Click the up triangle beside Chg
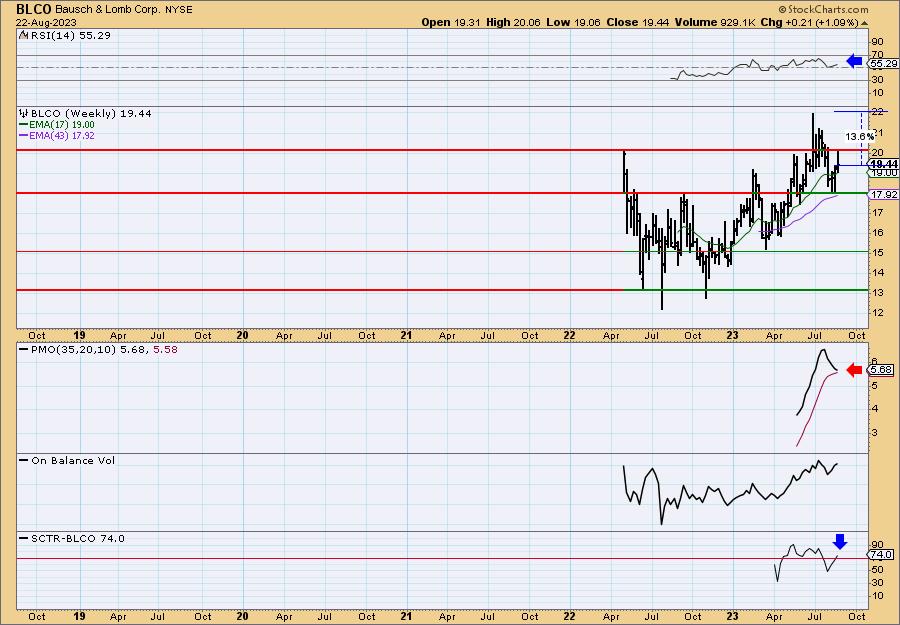Image resolution: width=900 pixels, height=625 pixels. click(864, 23)
